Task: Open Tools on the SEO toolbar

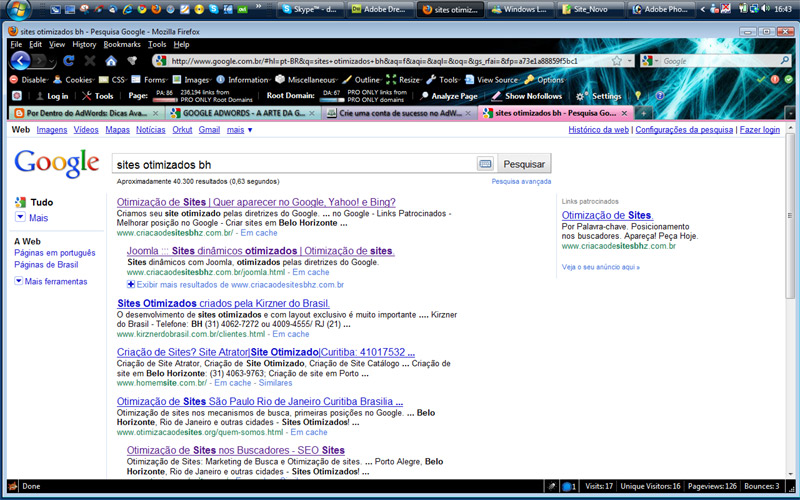Action: pyautogui.click(x=98, y=96)
